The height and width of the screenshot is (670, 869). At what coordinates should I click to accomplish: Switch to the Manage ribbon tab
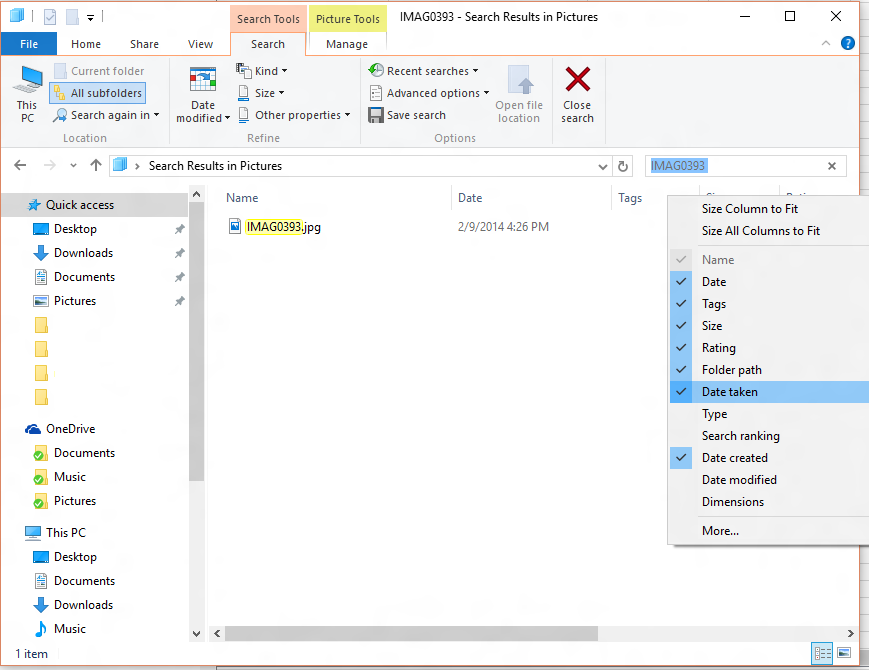tap(347, 44)
